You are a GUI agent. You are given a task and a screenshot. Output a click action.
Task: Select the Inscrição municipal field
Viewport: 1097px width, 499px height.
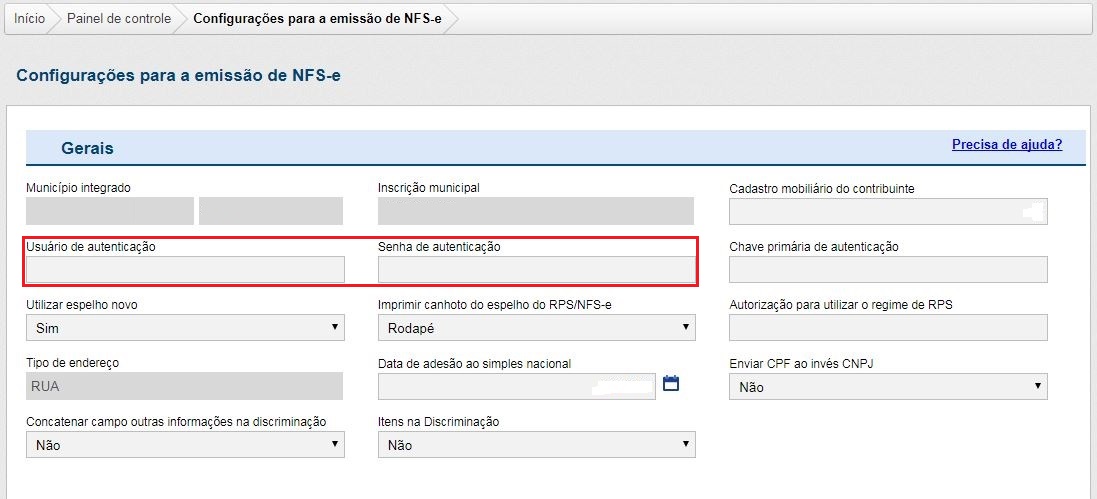click(x=536, y=211)
